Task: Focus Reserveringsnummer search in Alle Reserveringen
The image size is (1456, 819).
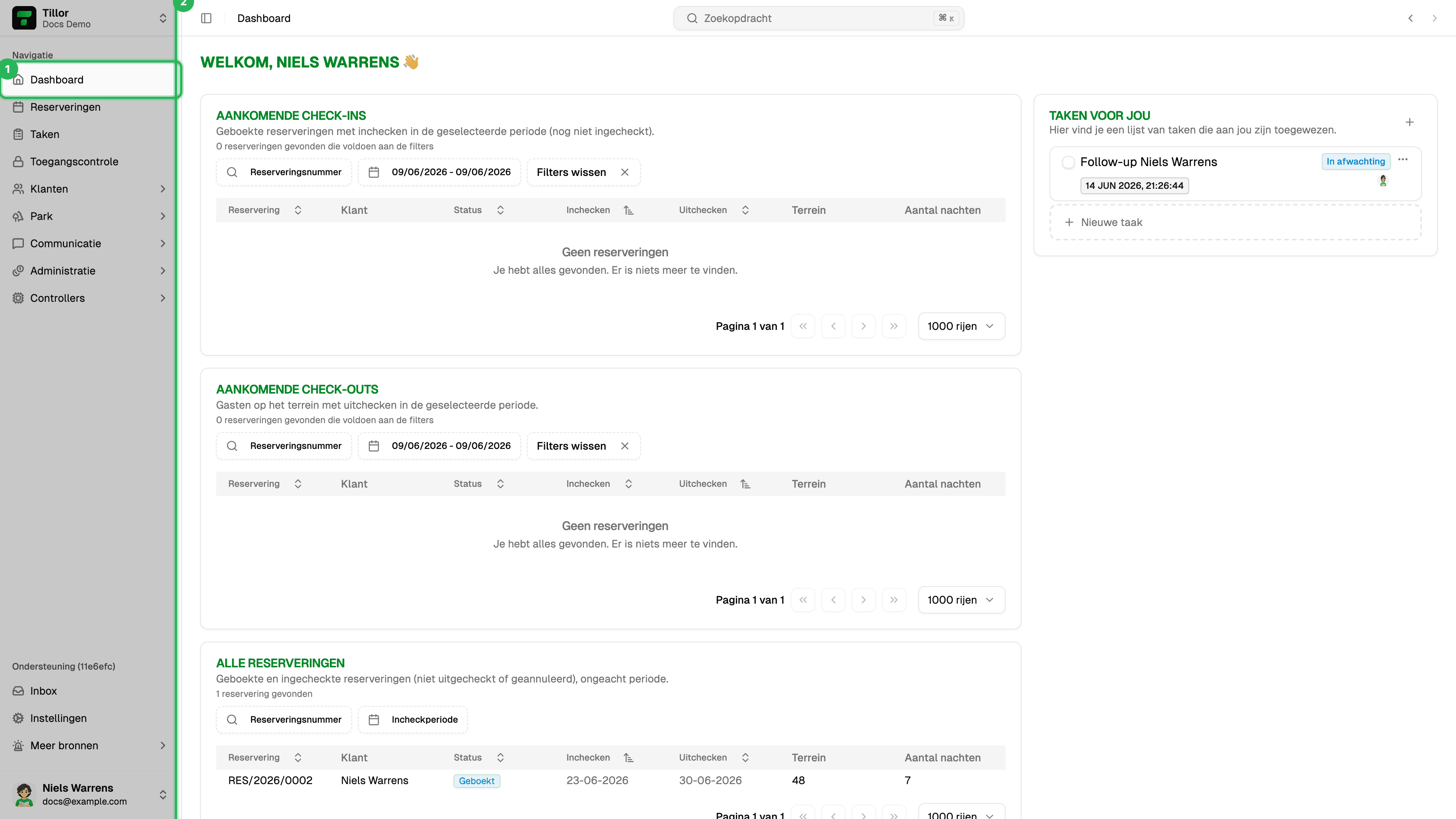Action: pos(284,720)
